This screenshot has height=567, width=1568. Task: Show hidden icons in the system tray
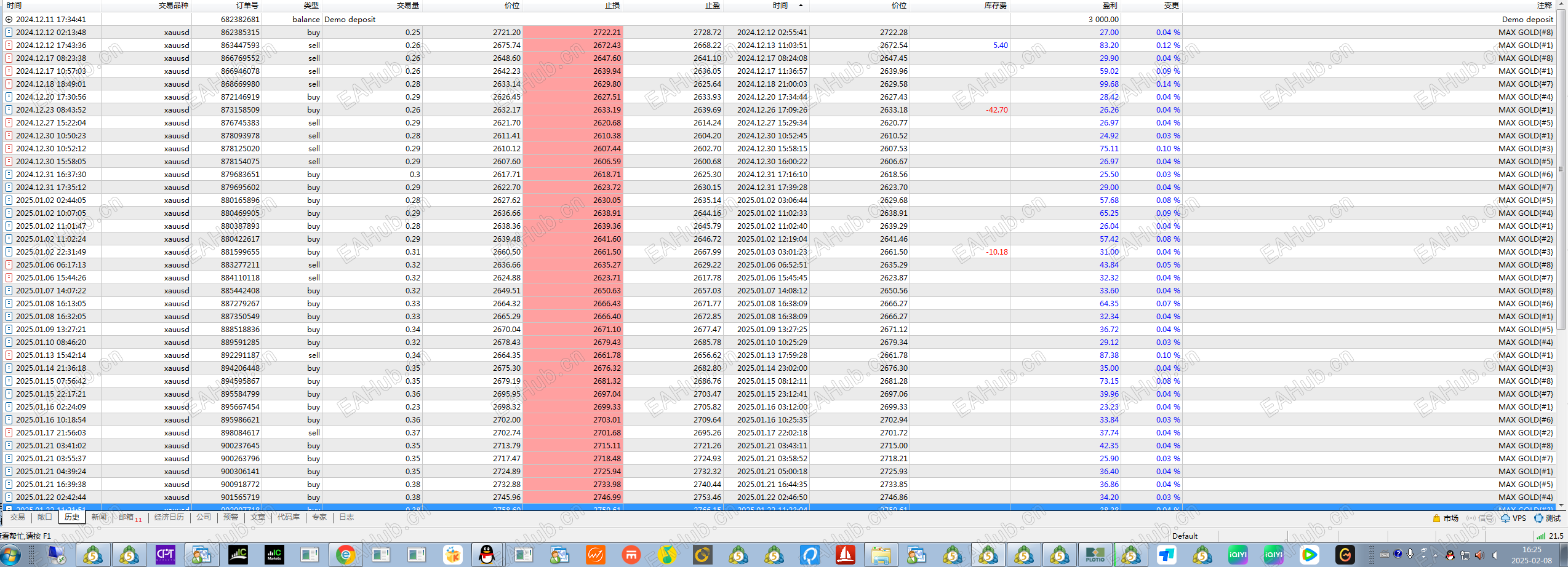coord(1435,555)
